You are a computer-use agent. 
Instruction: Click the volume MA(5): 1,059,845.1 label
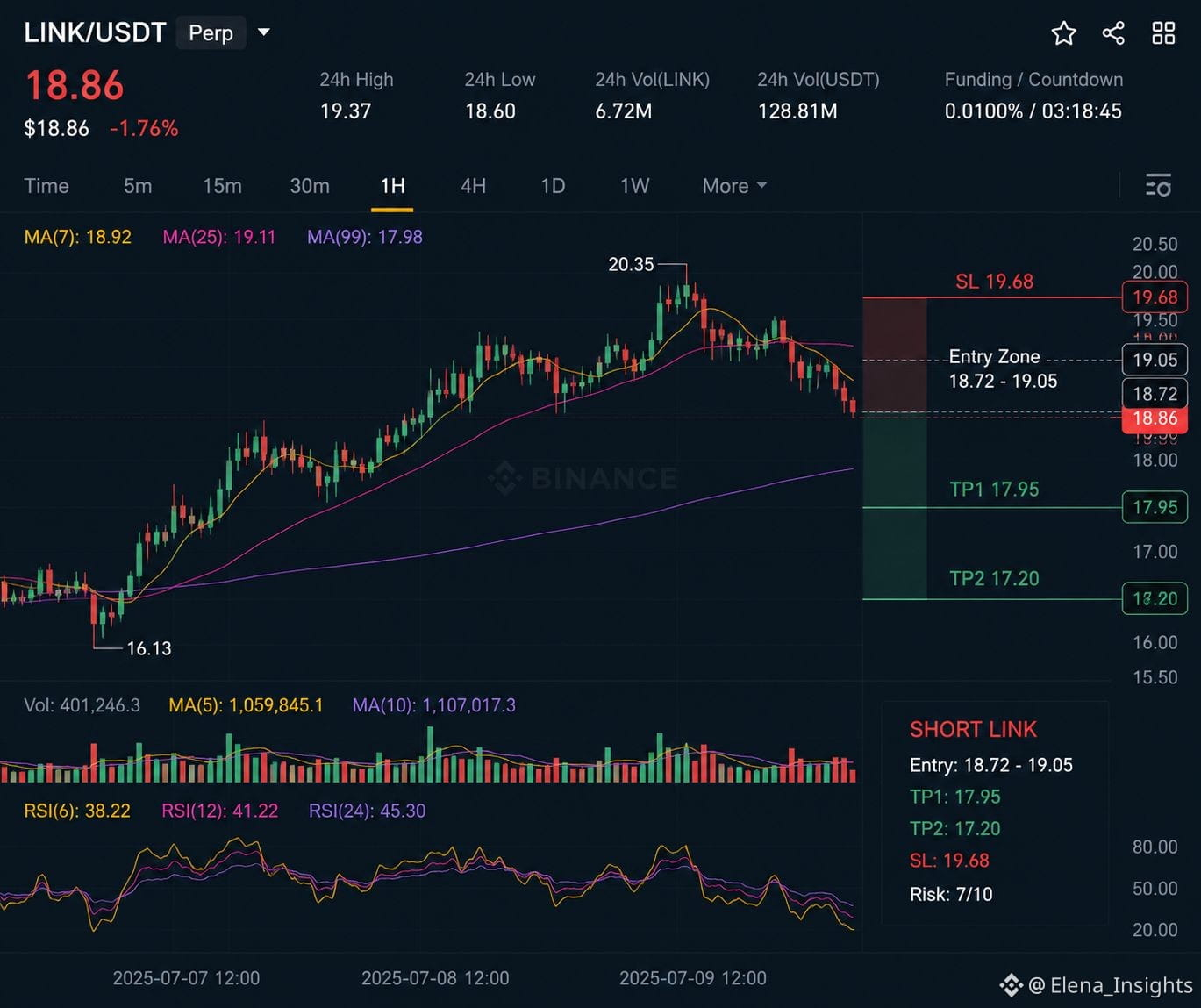coord(246,705)
